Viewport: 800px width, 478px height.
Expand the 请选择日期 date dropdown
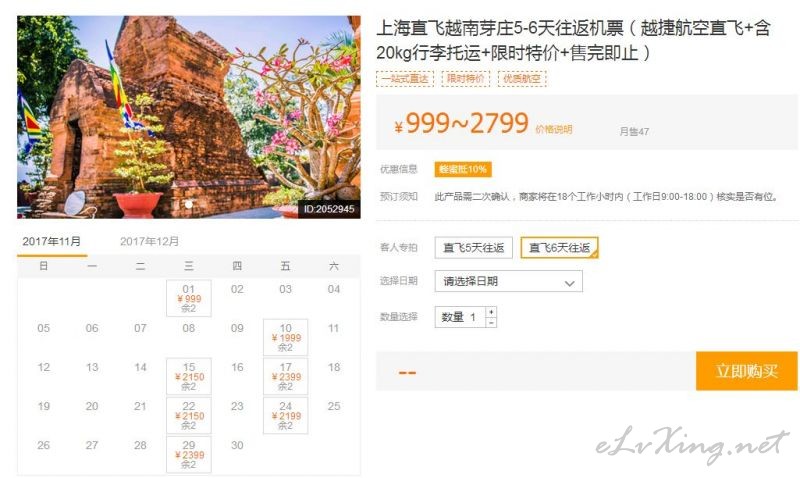[509, 281]
